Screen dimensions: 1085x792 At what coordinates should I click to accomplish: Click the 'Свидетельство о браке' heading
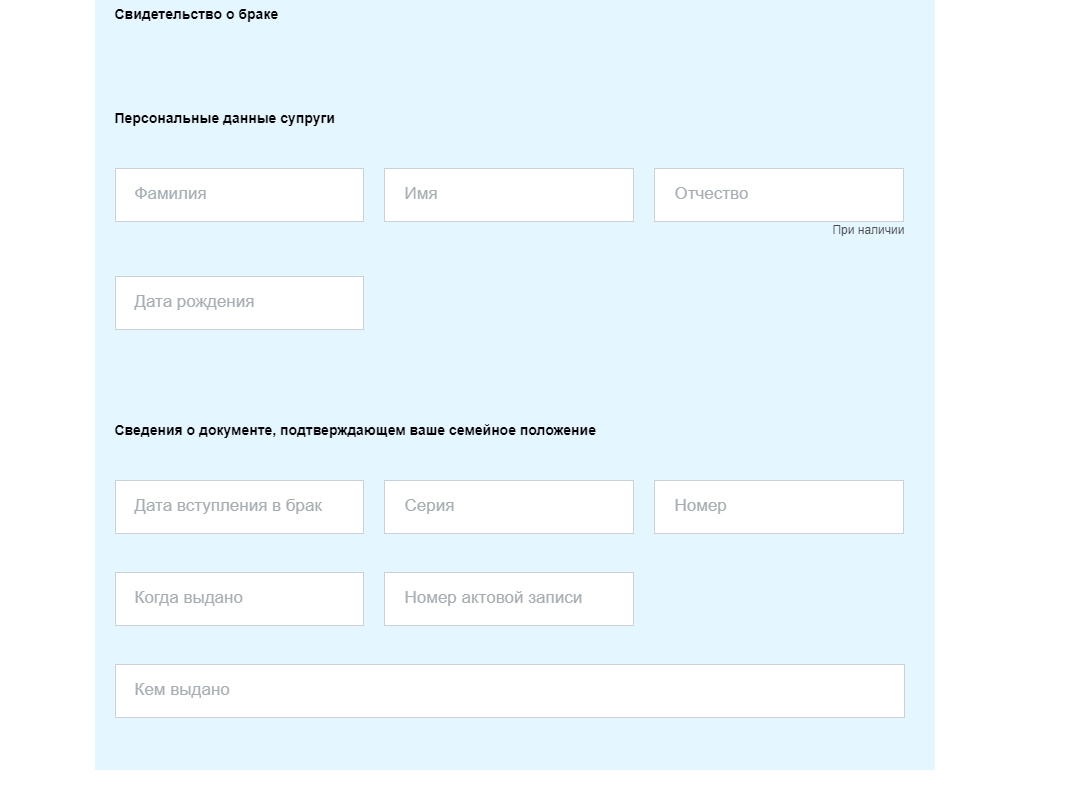[x=196, y=15]
